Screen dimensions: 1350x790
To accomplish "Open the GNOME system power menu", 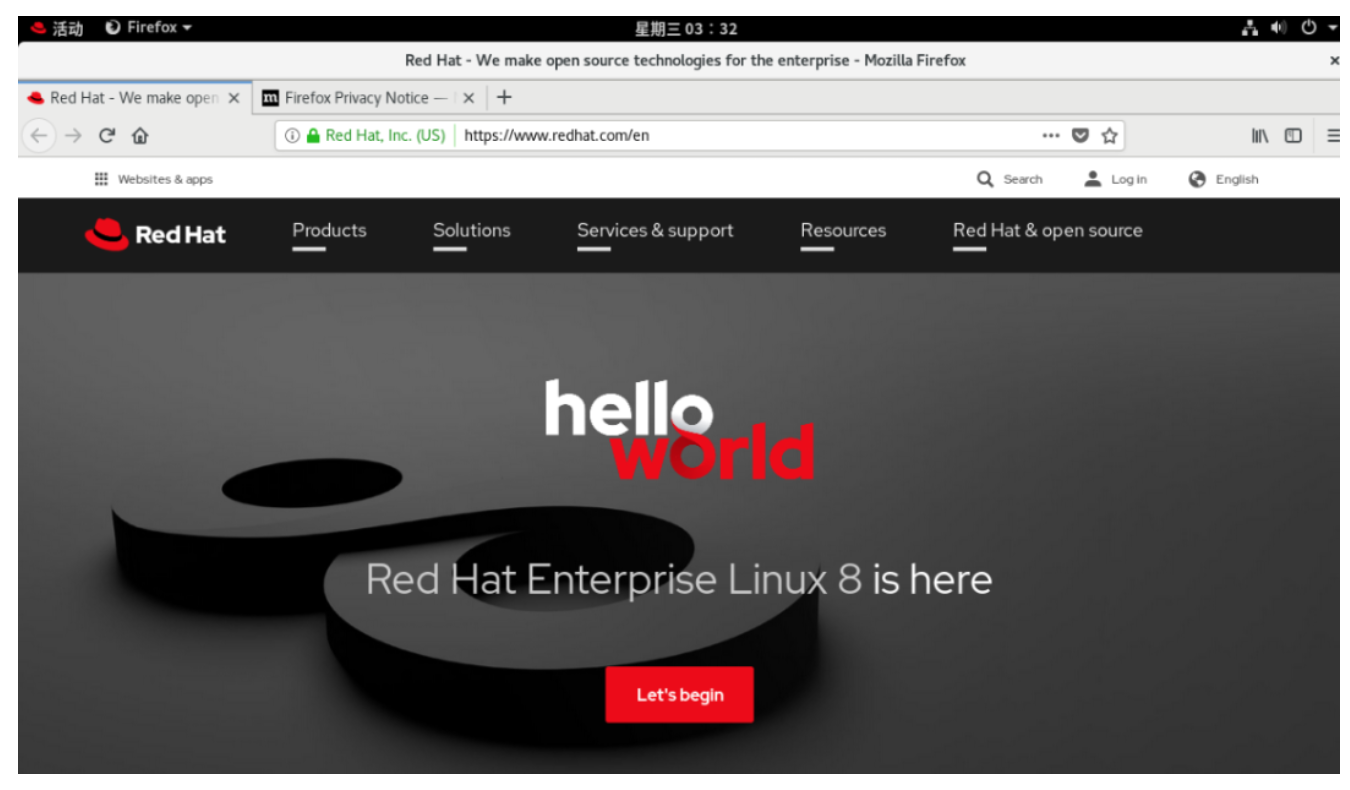I will pos(1315,28).
